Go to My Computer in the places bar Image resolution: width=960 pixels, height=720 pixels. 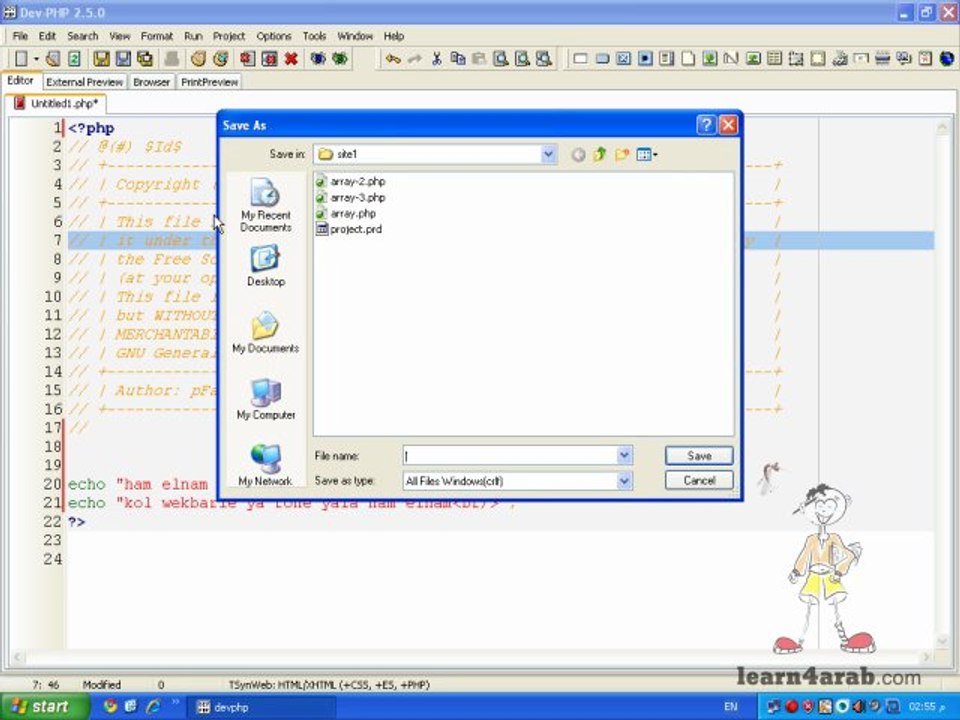(266, 399)
